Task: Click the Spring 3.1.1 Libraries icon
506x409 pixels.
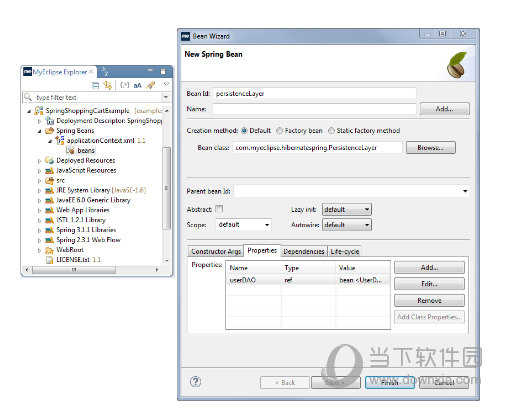Action: pos(50,230)
